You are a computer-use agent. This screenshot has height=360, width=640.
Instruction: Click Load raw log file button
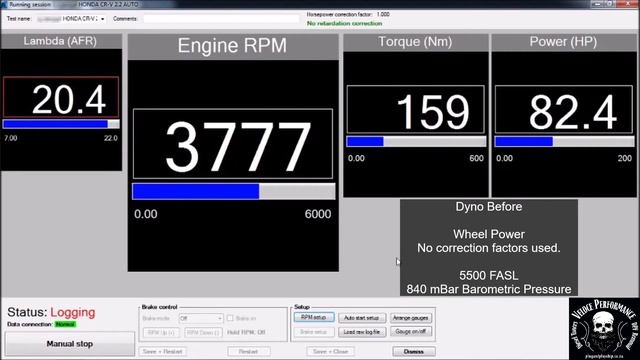(362, 332)
